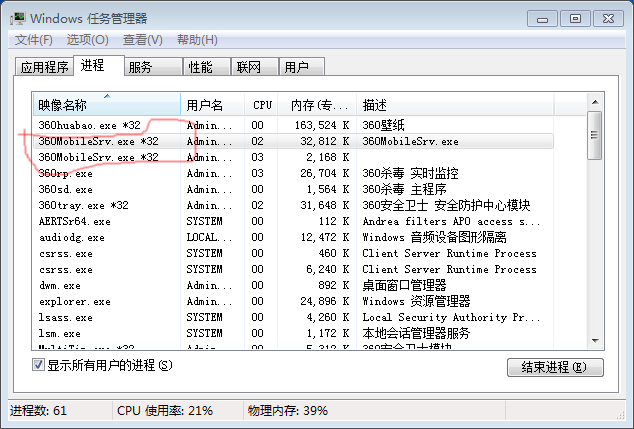Viewport: 634px width, 429px height.
Task: Click the Windows 音频设备图形隔离 description
Action: (434, 237)
